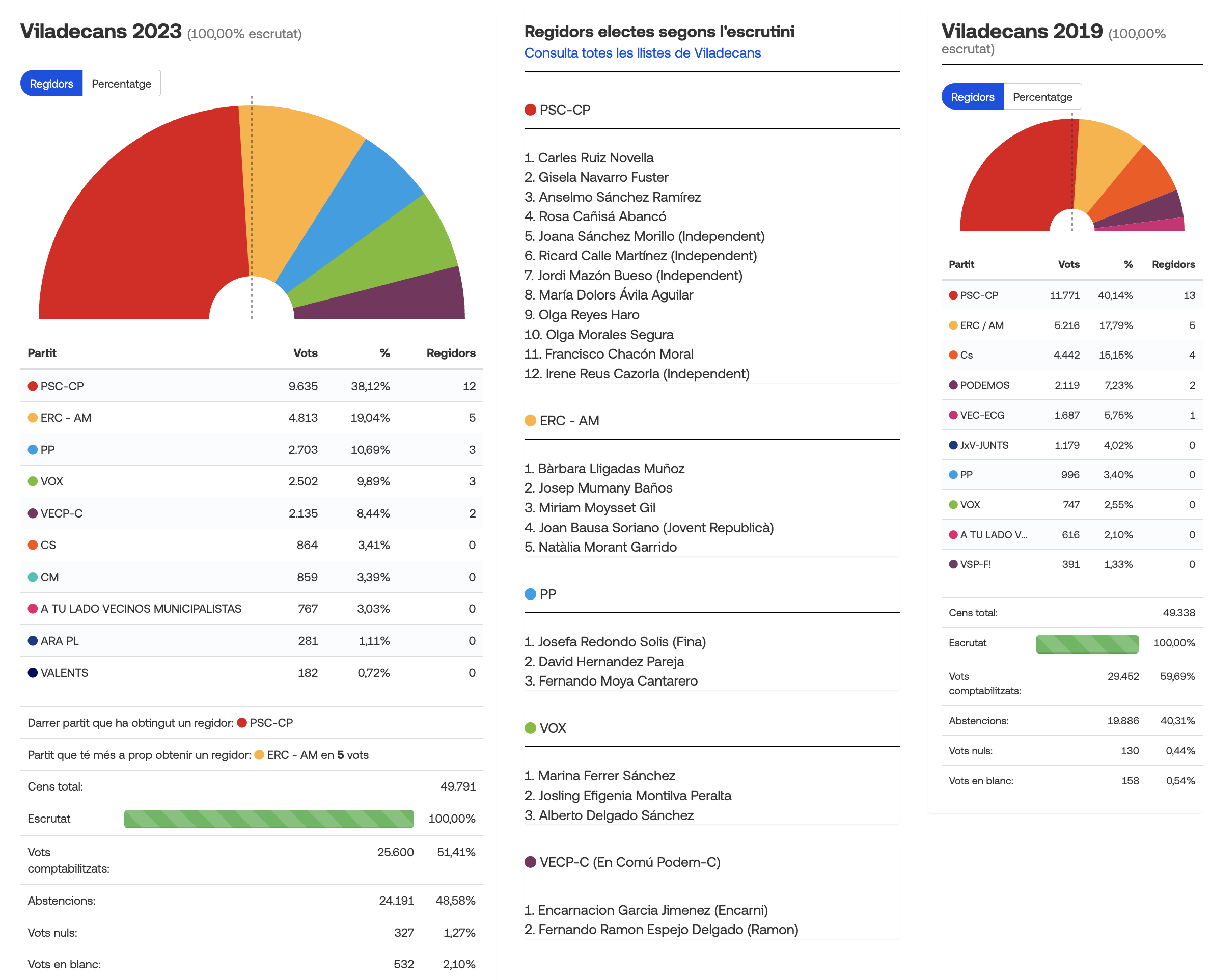The width and height of the screenshot is (1211, 980).
Task: Click the red dot beside PSC-CP councillor list heading
Action: (x=530, y=110)
